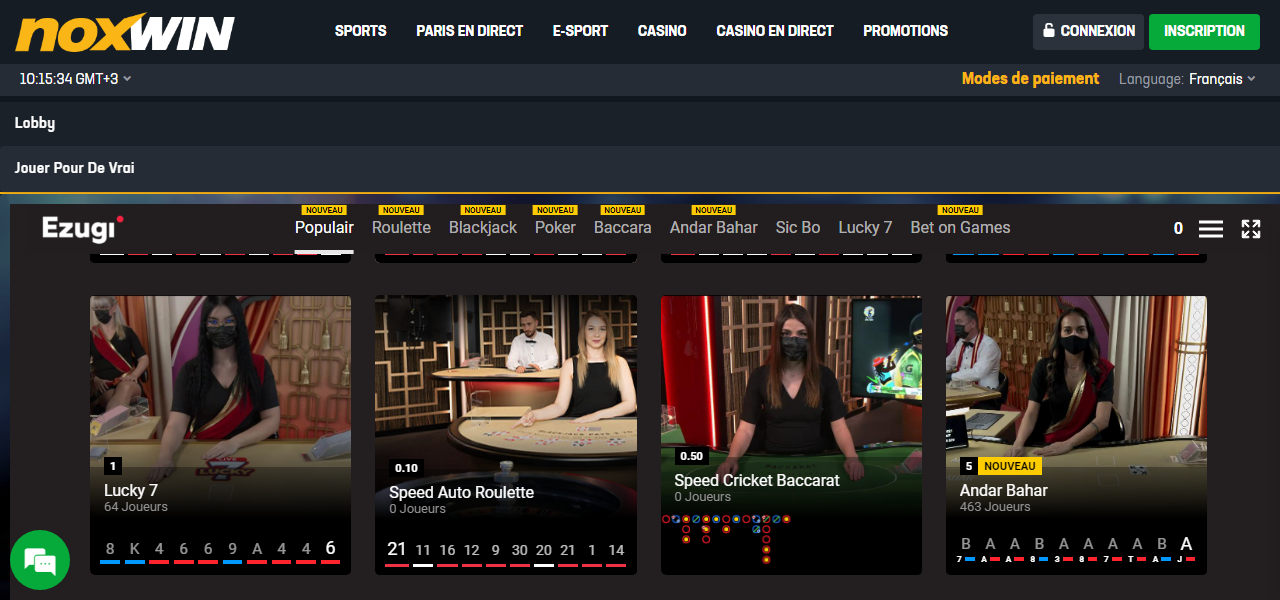Expand the Populair category selector

(324, 228)
